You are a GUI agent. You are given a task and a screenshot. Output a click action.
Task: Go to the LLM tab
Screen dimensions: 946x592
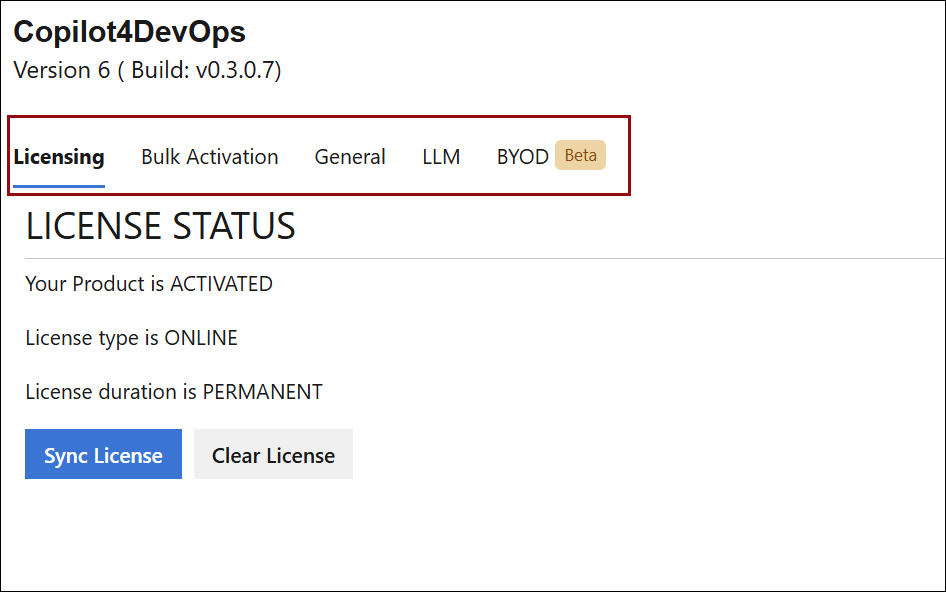click(x=441, y=157)
